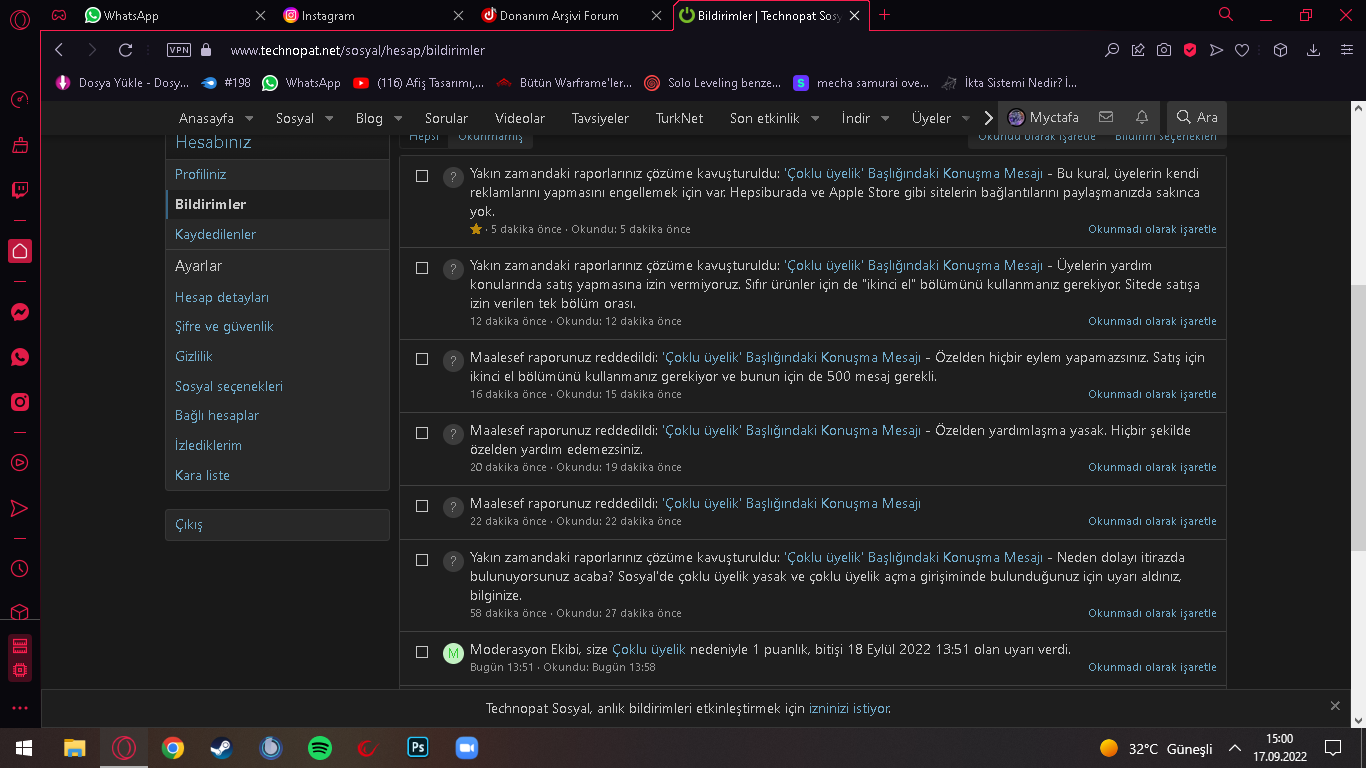
Task: Open the sidebar History clock icon
Action: coord(19,568)
